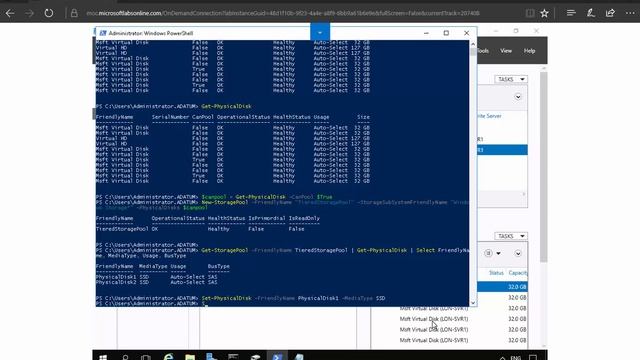Add page to favorites star
Image resolution: width=640 pixels, height=360 pixels.
(544, 13)
